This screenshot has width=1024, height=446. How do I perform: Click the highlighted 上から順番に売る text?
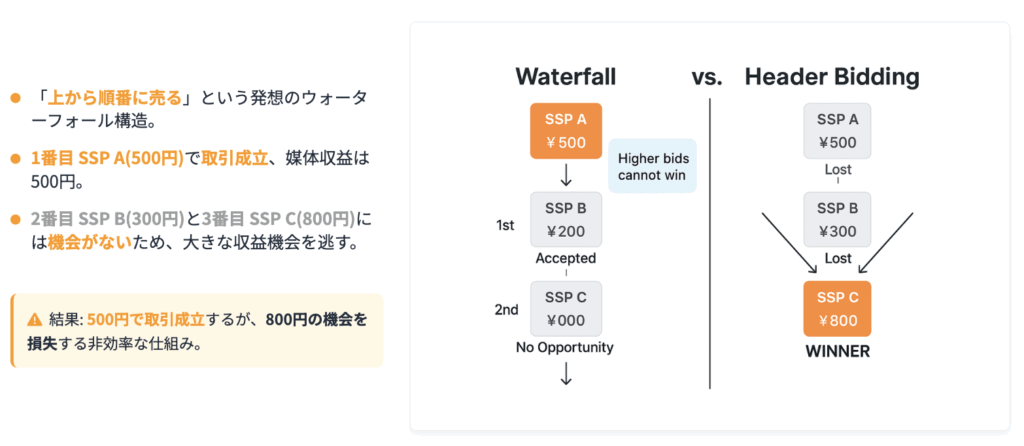pos(115,98)
